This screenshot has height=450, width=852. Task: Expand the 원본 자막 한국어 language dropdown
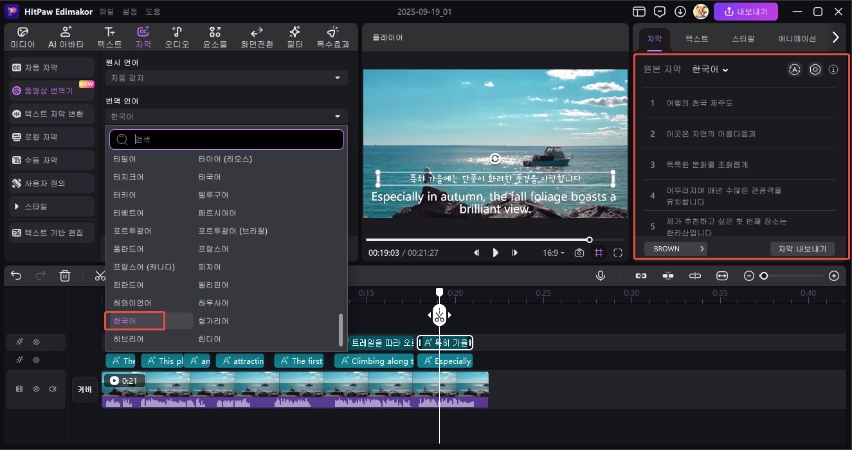[711, 70]
